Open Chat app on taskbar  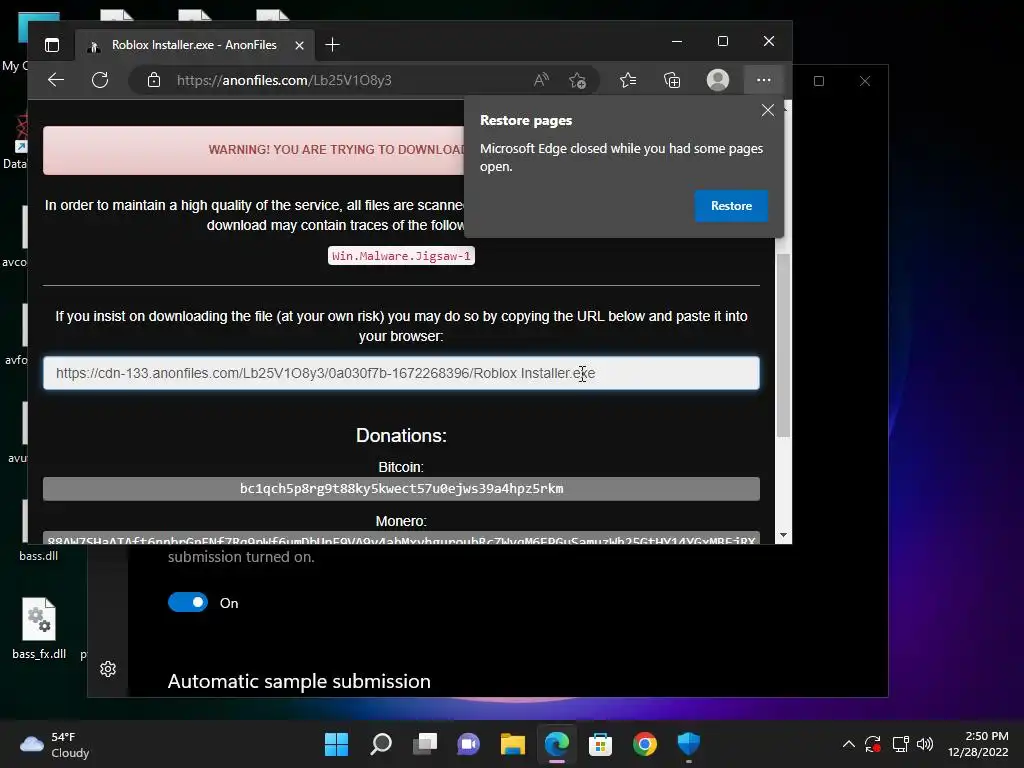pos(468,744)
